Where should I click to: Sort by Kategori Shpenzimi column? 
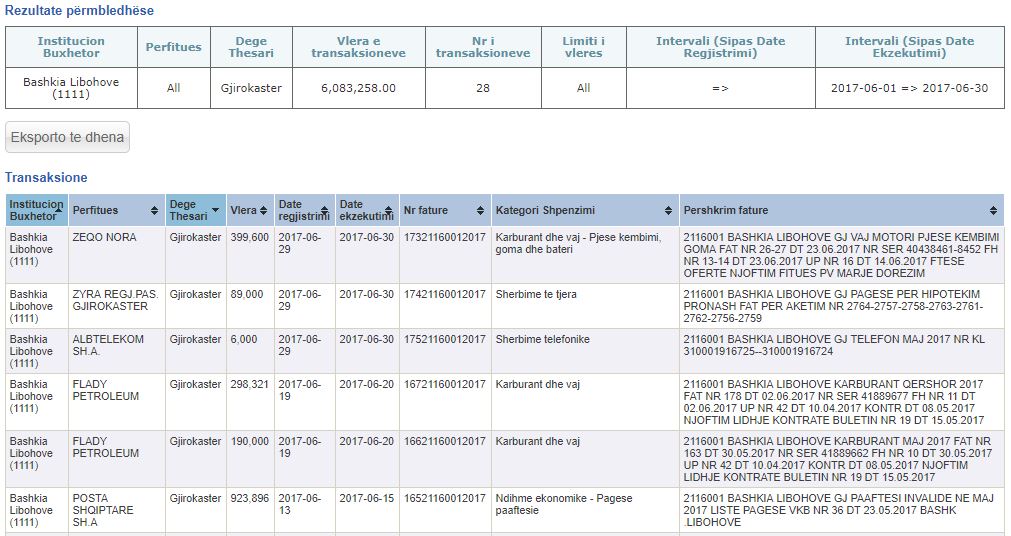[x=585, y=210]
